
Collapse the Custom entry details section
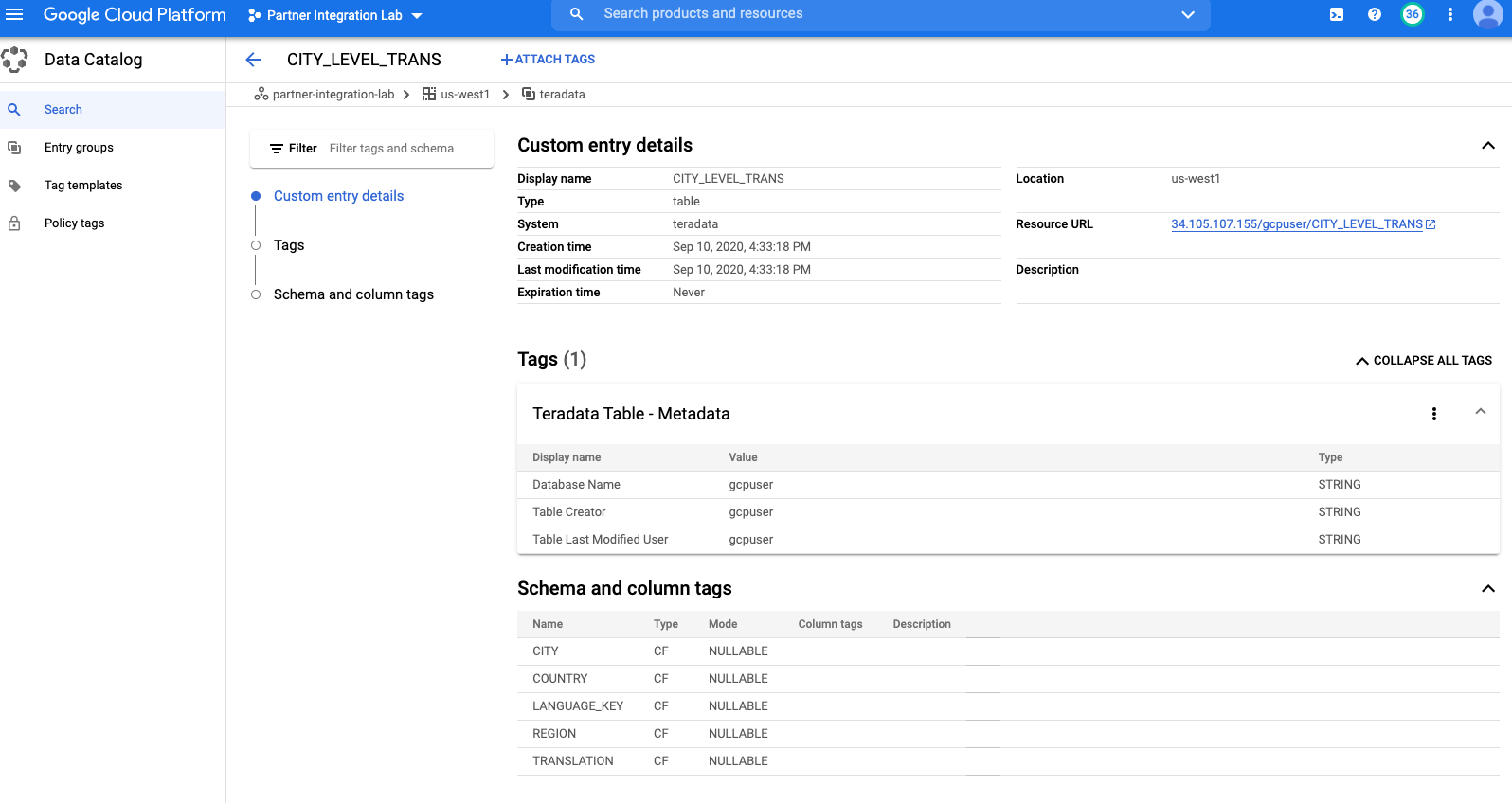1488,146
